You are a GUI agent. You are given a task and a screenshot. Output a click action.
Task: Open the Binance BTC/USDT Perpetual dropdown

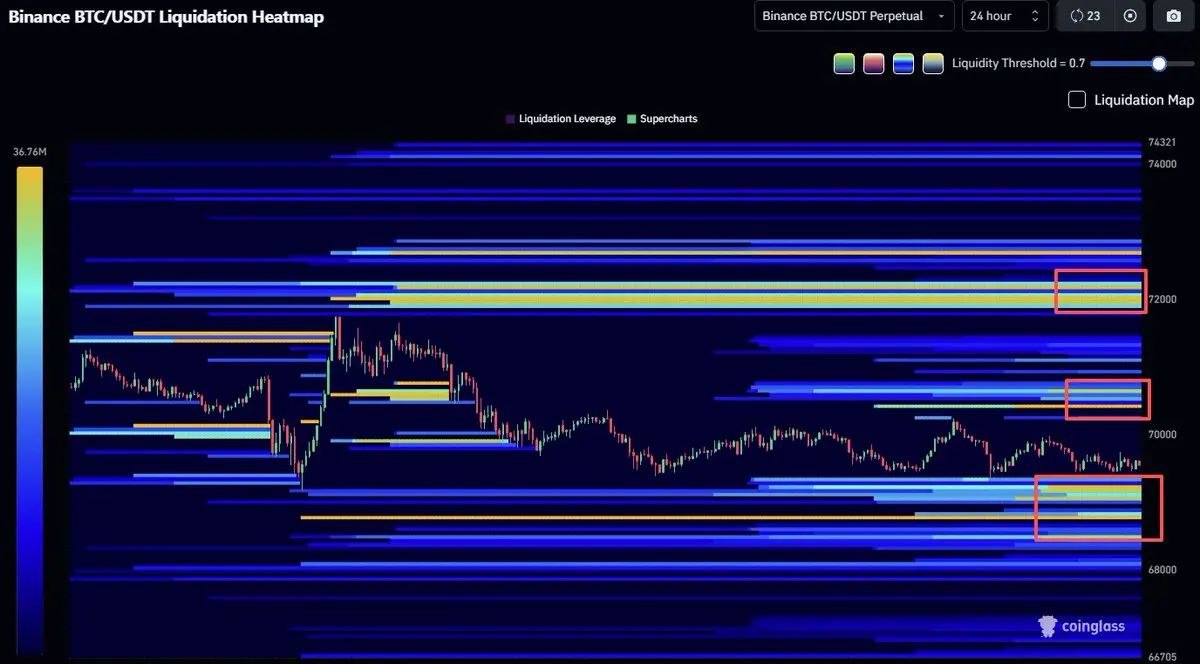click(854, 16)
